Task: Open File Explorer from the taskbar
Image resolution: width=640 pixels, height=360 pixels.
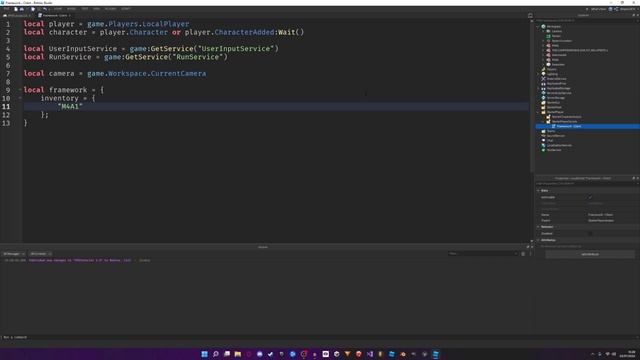Action: tap(238, 354)
